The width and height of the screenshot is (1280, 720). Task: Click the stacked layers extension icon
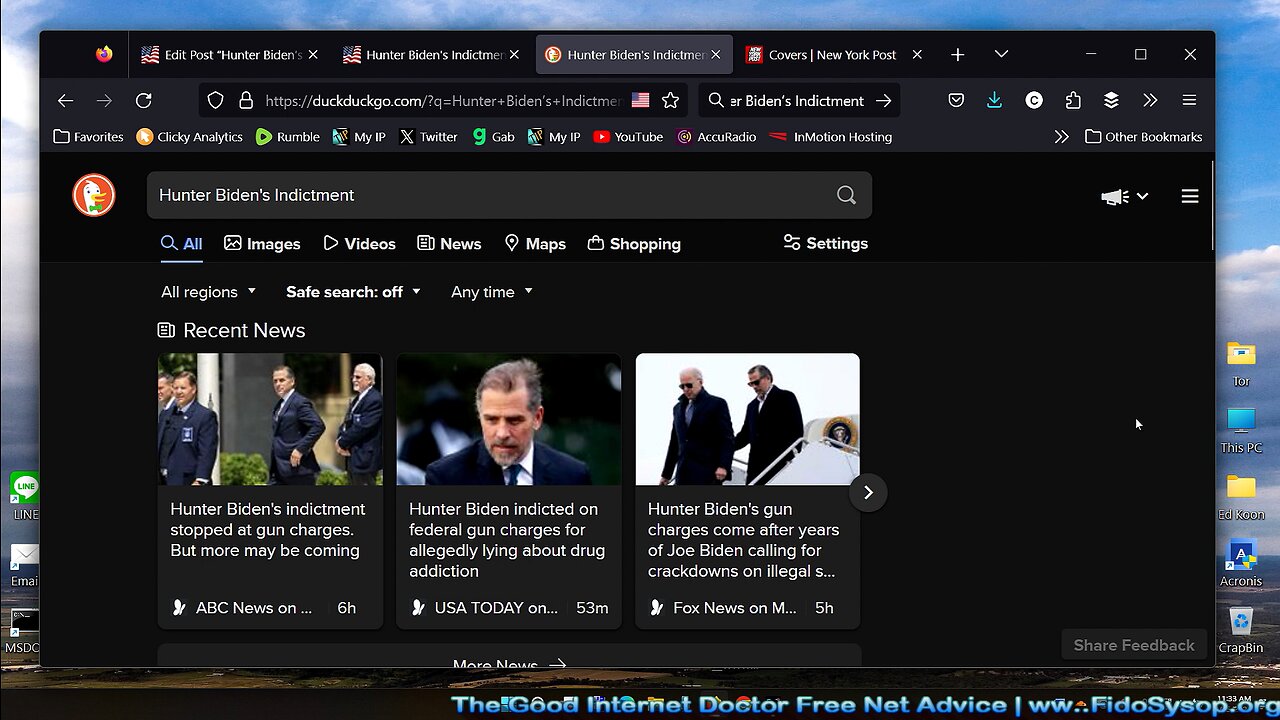[1111, 100]
